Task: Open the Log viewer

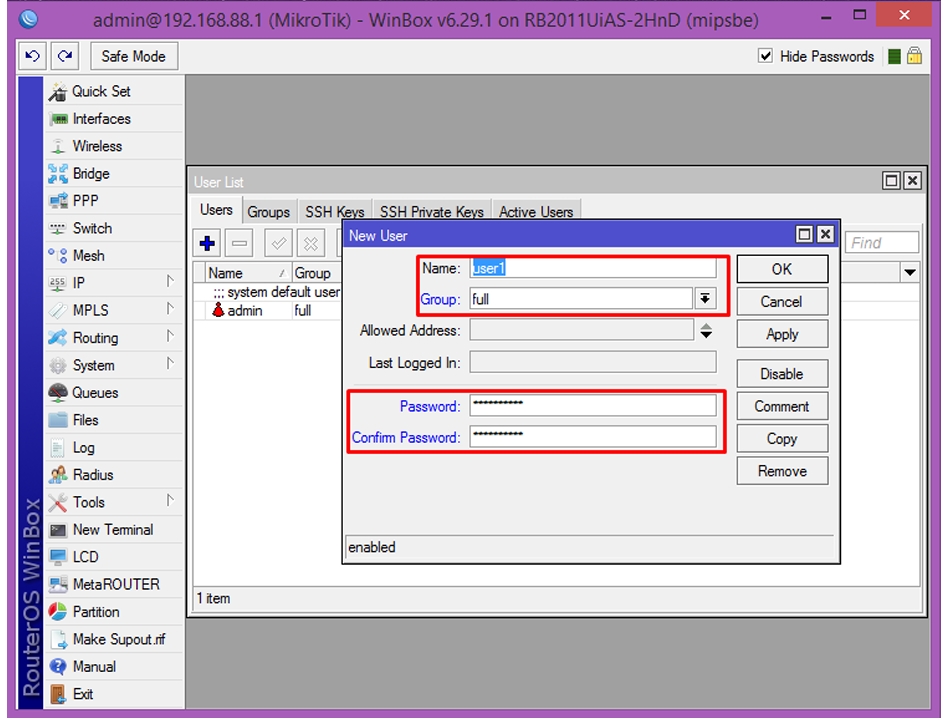Action: point(114,448)
